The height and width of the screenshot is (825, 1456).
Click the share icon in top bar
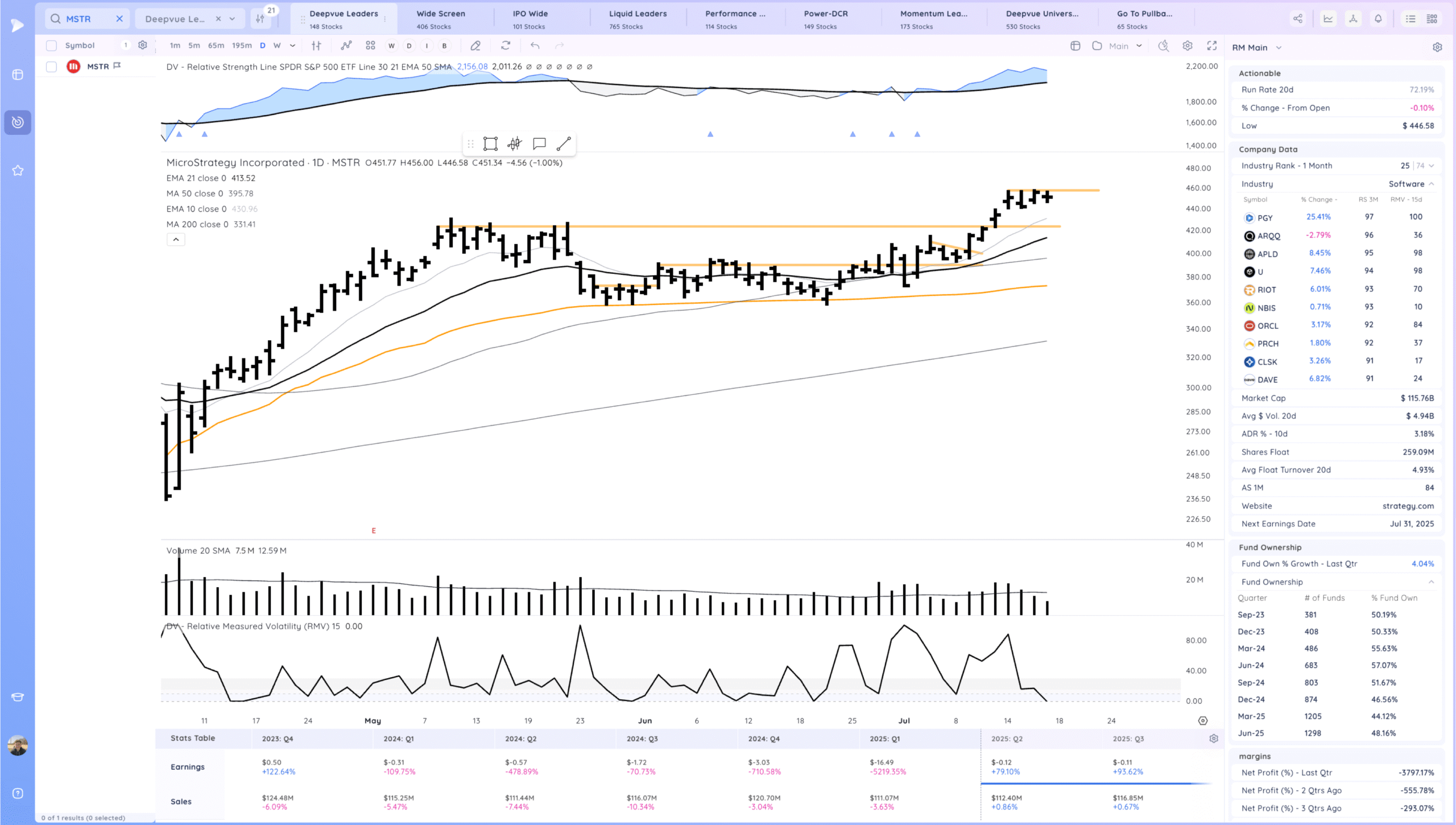[x=1297, y=19]
